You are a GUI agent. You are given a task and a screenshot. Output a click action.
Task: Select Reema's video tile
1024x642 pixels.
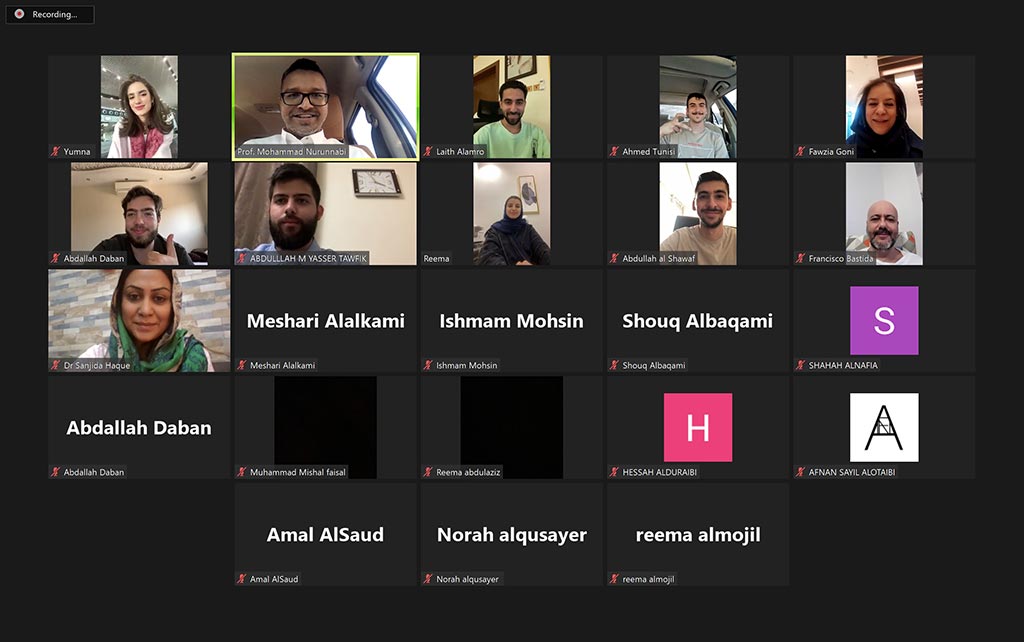click(x=512, y=214)
